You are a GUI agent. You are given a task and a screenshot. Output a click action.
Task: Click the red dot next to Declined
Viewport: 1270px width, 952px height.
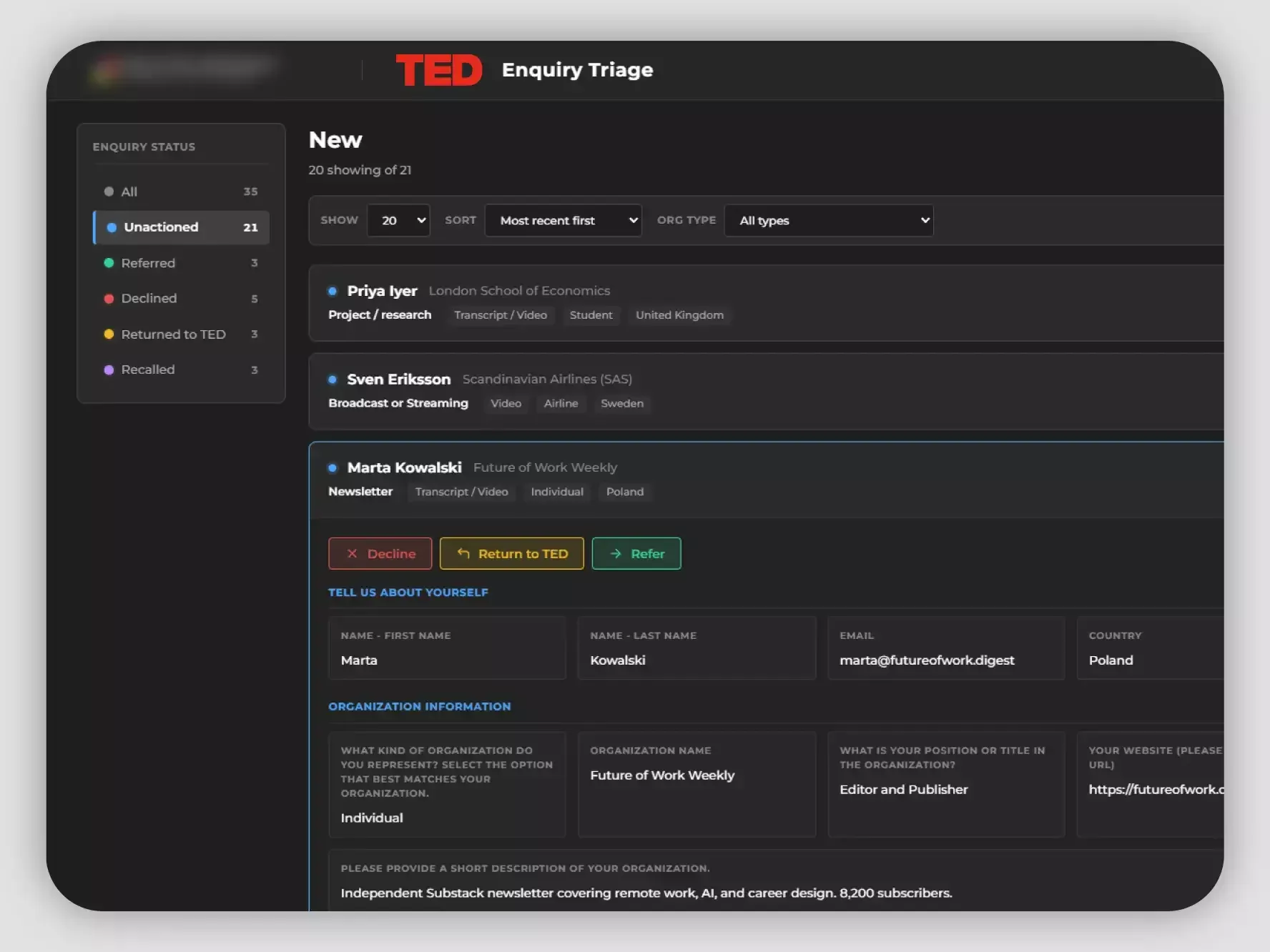[x=109, y=299]
